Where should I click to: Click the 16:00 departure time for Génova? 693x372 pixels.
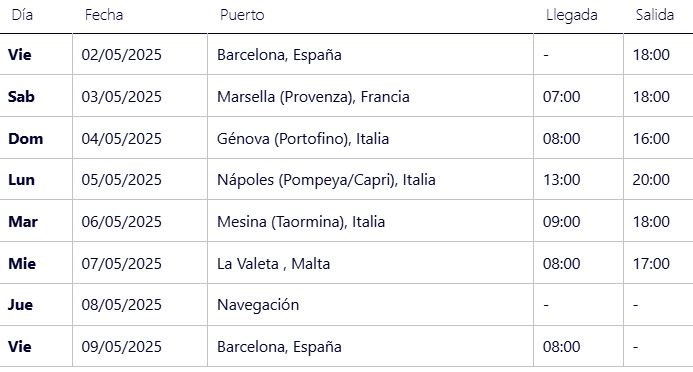[x=651, y=139]
